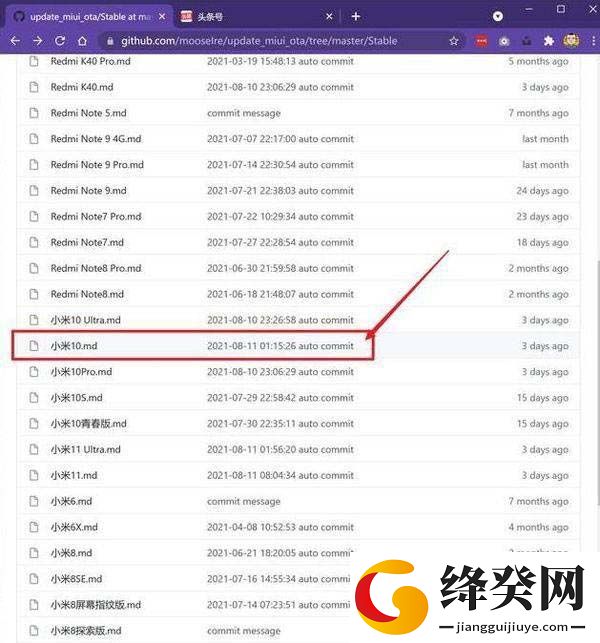Open file Redmi Note 5.md

pyautogui.click(x=89, y=113)
